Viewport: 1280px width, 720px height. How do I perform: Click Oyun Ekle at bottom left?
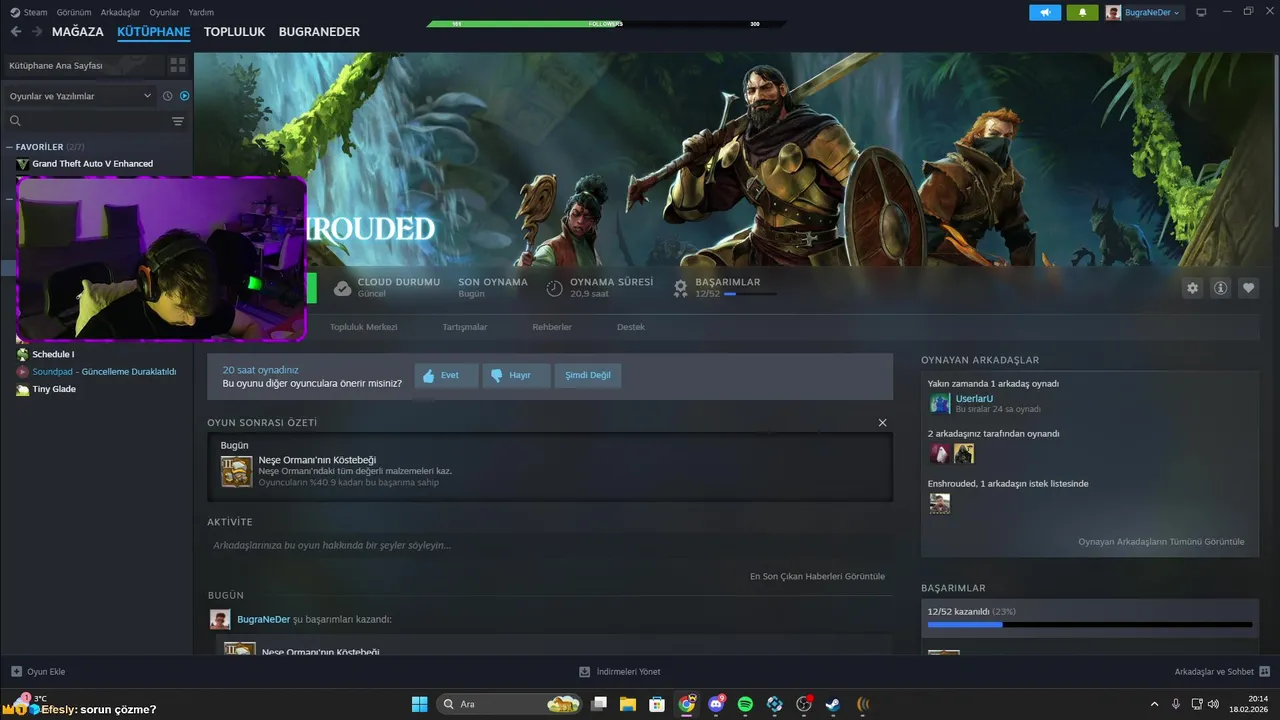click(x=38, y=672)
